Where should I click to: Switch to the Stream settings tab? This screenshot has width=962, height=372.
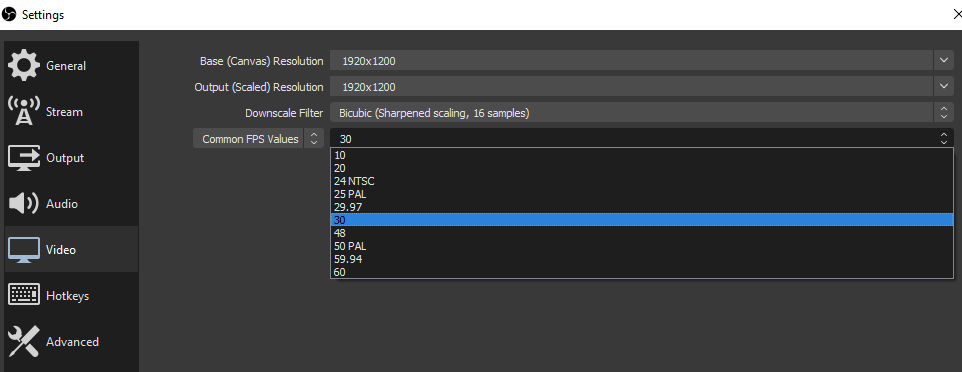click(71, 112)
